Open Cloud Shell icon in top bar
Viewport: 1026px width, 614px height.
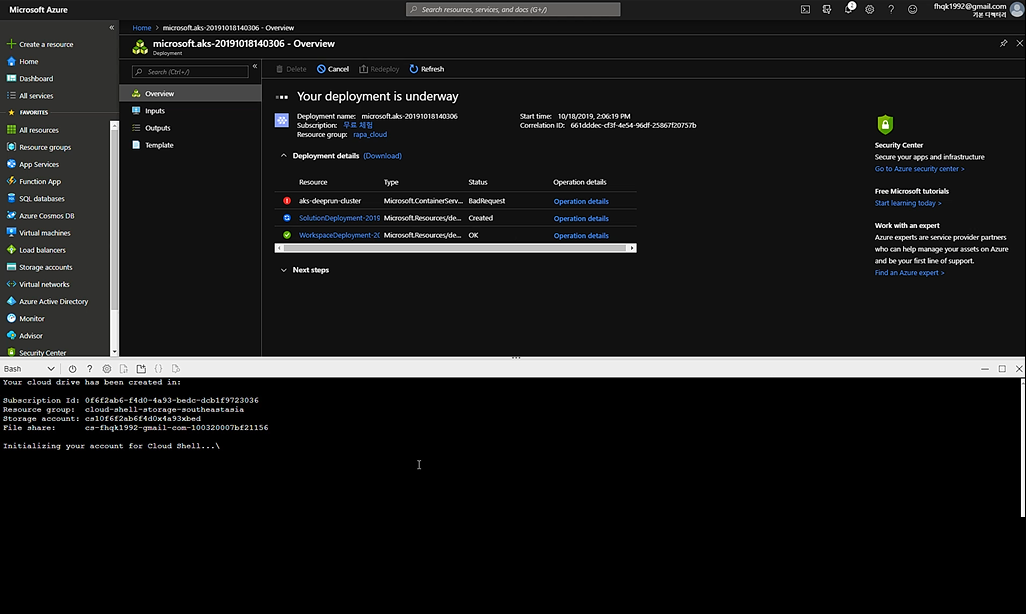click(x=805, y=9)
